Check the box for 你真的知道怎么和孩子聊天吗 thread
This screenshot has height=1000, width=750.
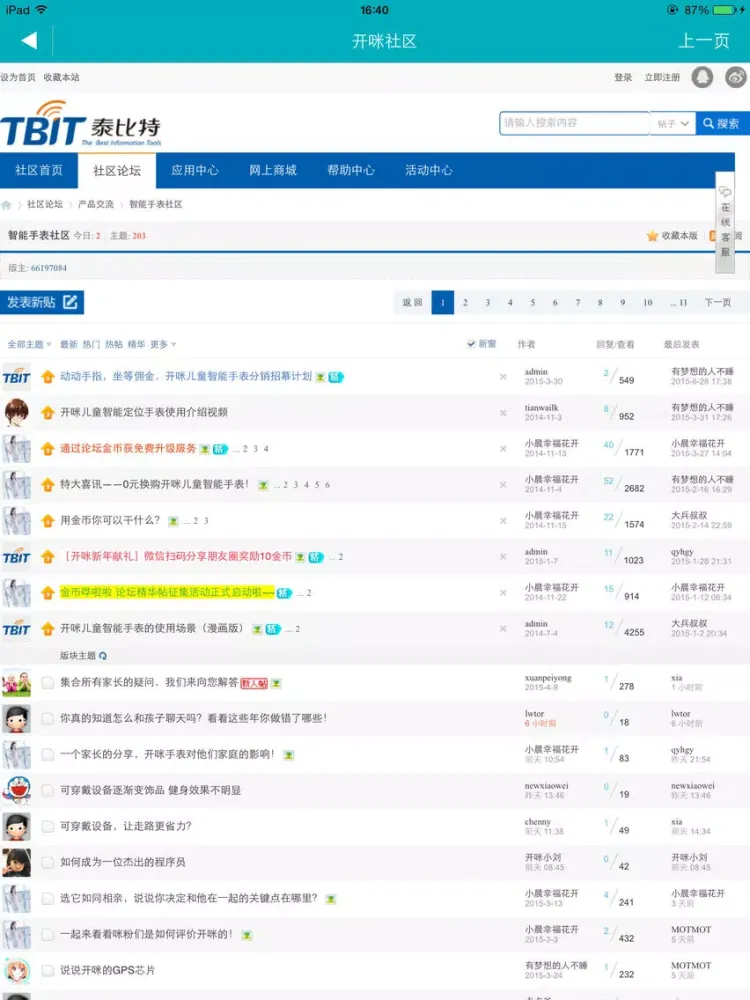(x=47, y=719)
